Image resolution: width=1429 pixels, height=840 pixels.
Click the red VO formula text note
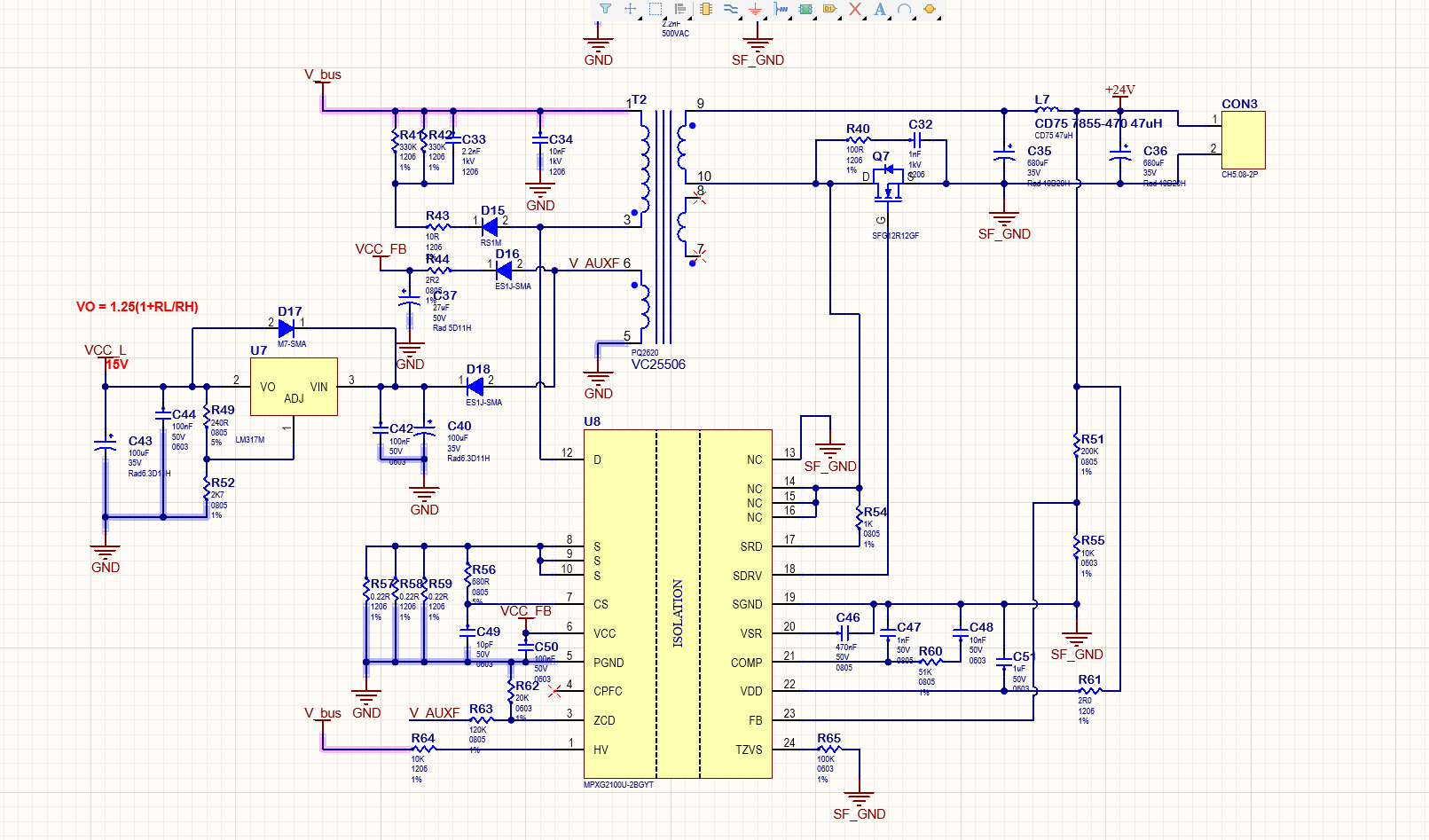coord(137,307)
